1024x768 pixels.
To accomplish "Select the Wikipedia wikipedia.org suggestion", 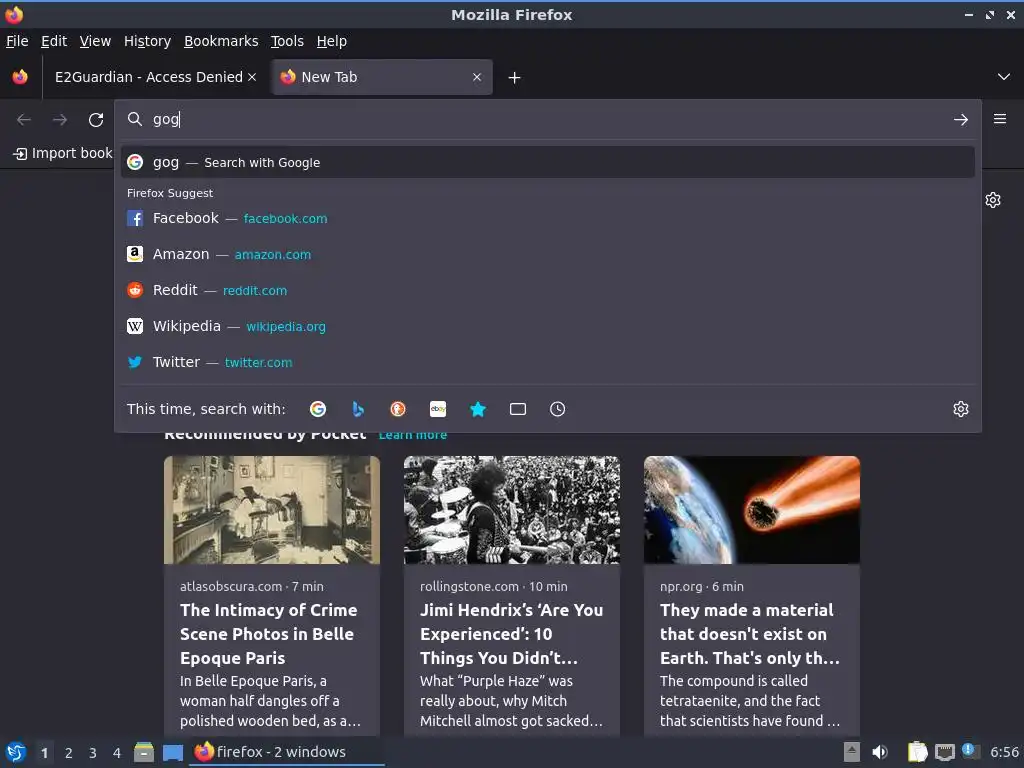I will click(x=547, y=326).
